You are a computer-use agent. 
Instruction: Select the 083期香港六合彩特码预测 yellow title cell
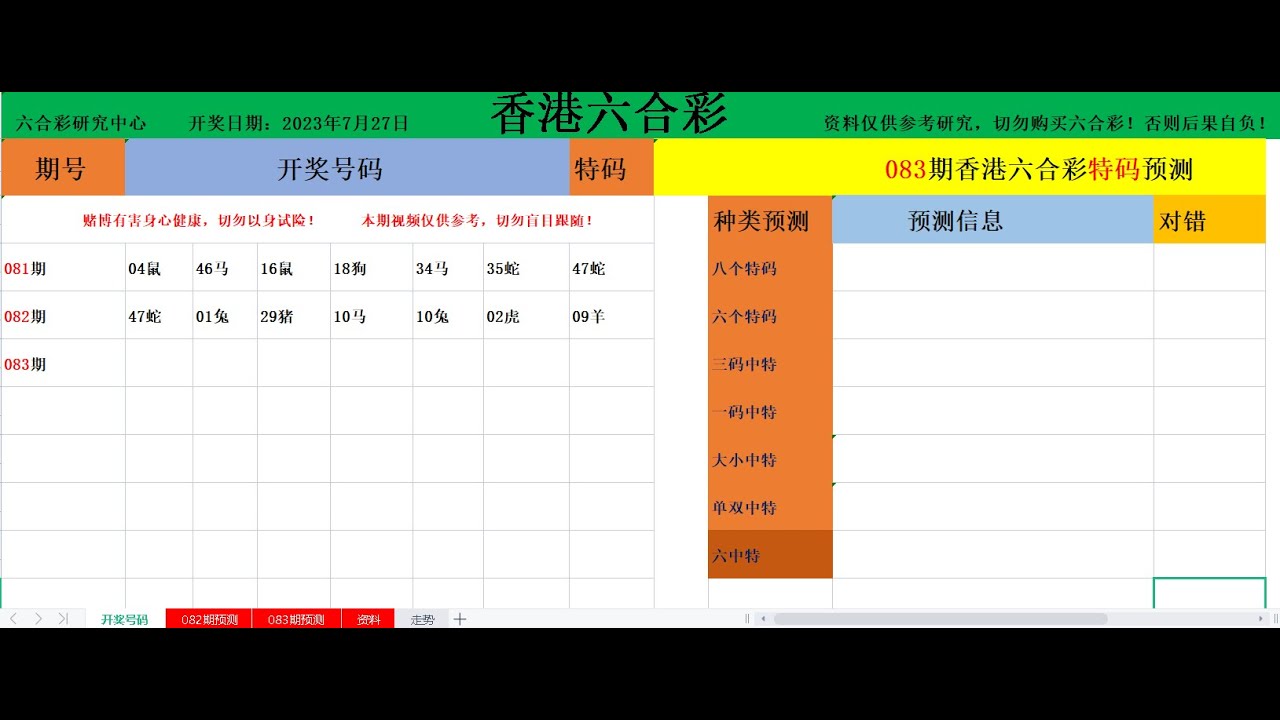point(960,168)
